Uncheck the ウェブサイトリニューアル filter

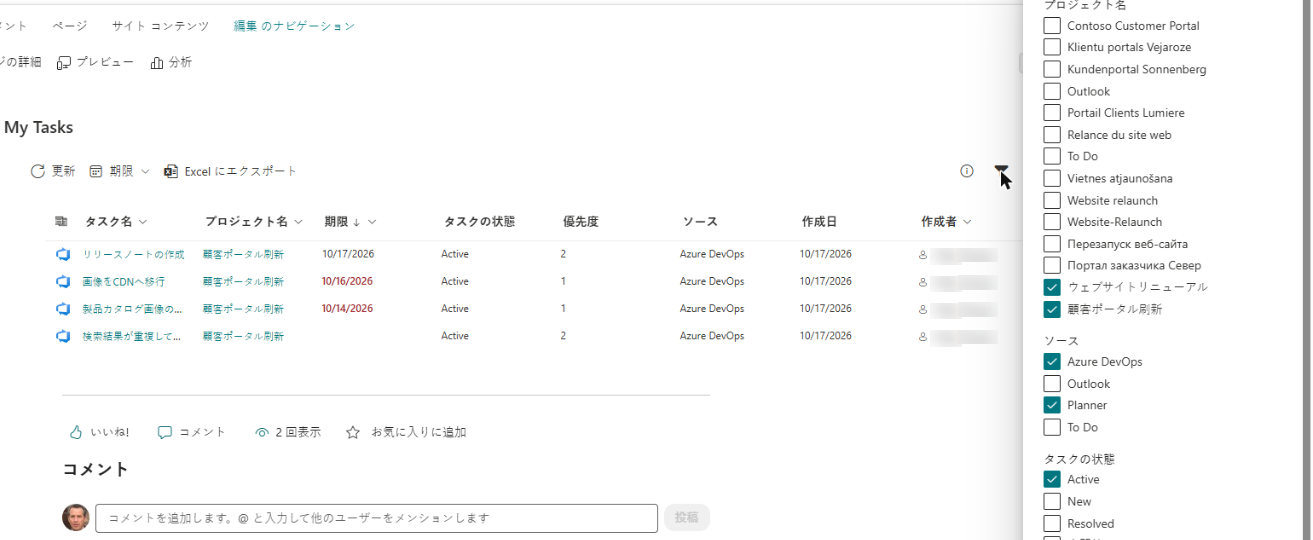click(x=1052, y=287)
